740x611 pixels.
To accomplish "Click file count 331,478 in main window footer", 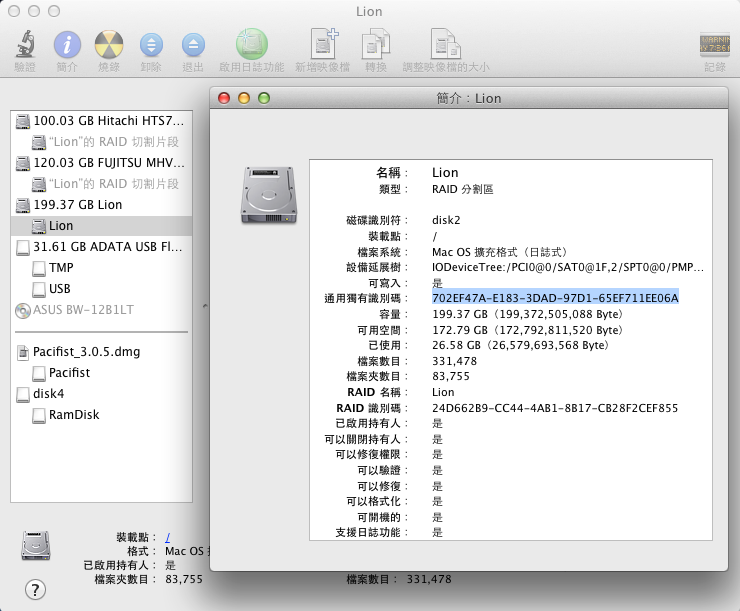I will 429,579.
